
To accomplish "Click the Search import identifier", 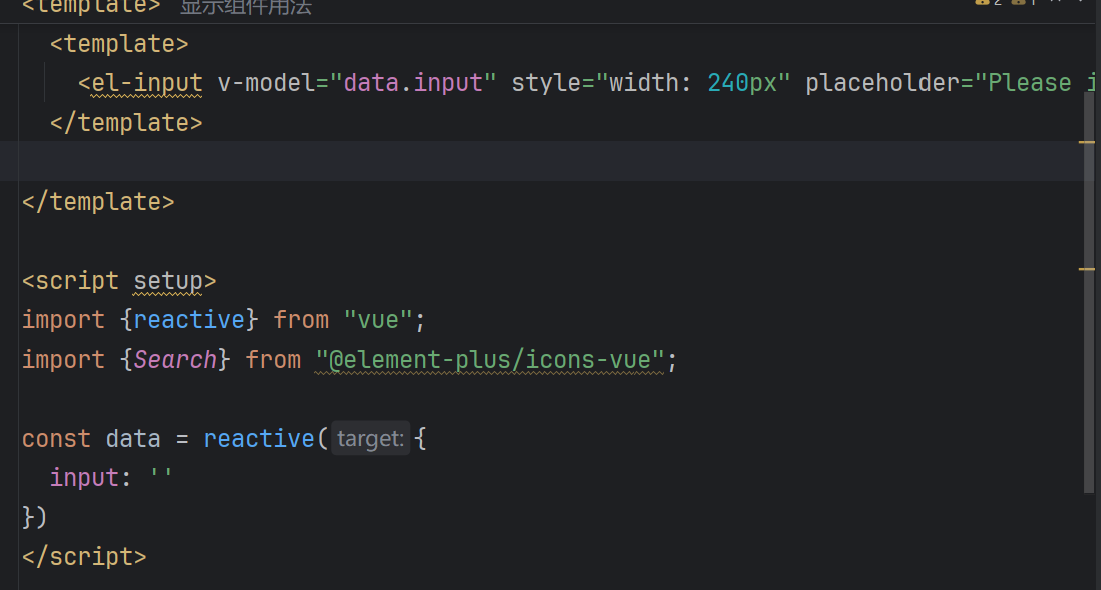I will point(175,360).
